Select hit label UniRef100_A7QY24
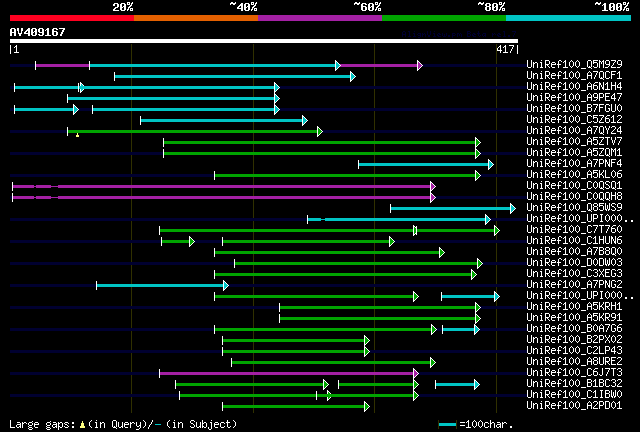Screen dimensions: 640x432 (x=574, y=130)
